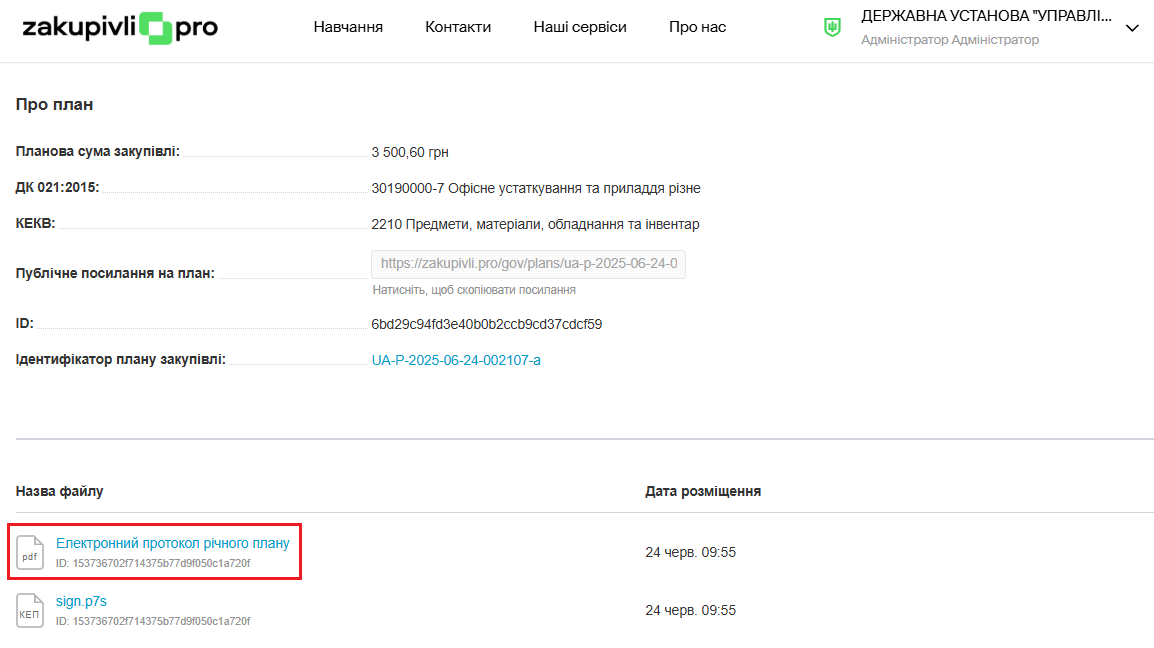Viewport: 1154px width, 648px height.
Task: Click the ДЕРЖАВНА УСТАНОВА organization name
Action: point(985,16)
